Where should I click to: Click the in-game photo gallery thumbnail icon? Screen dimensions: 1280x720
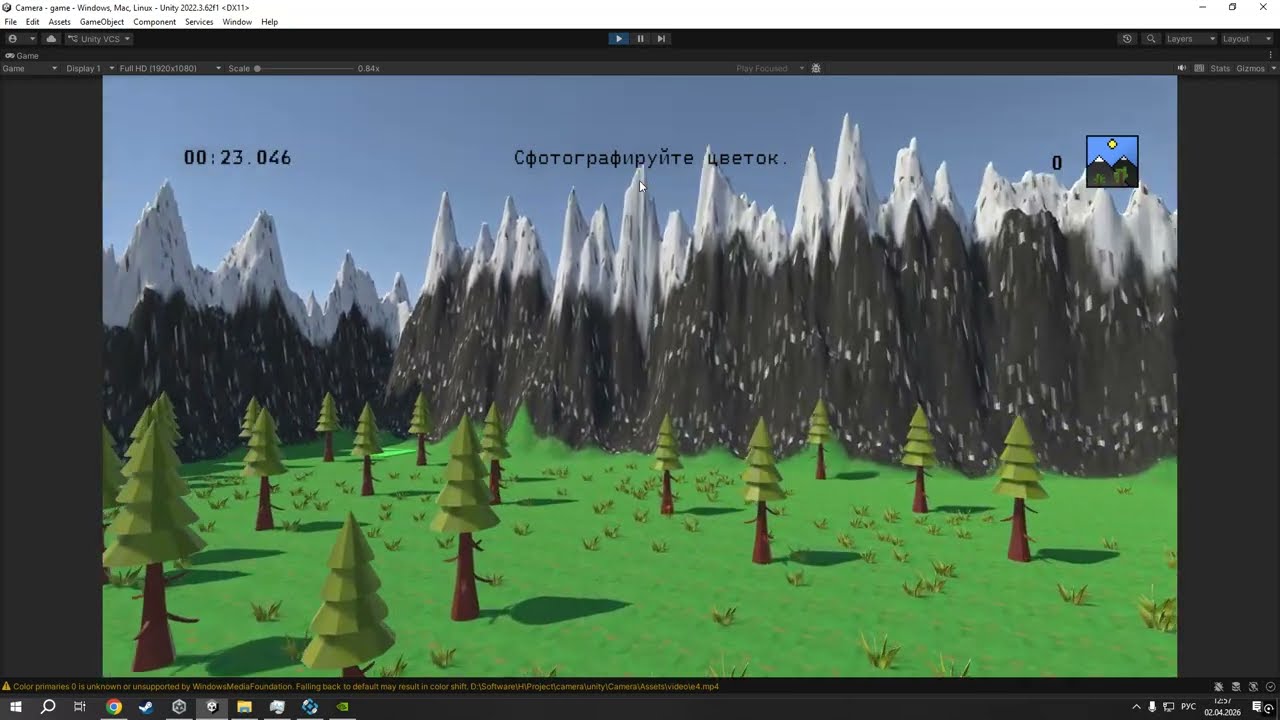(x=1112, y=162)
